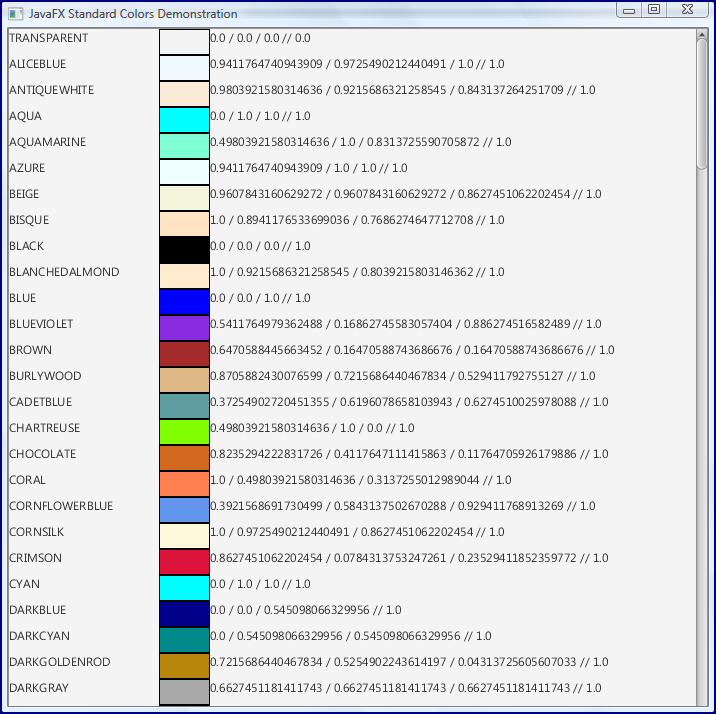Pick the CRIMSON color swatch

pyautogui.click(x=184, y=562)
